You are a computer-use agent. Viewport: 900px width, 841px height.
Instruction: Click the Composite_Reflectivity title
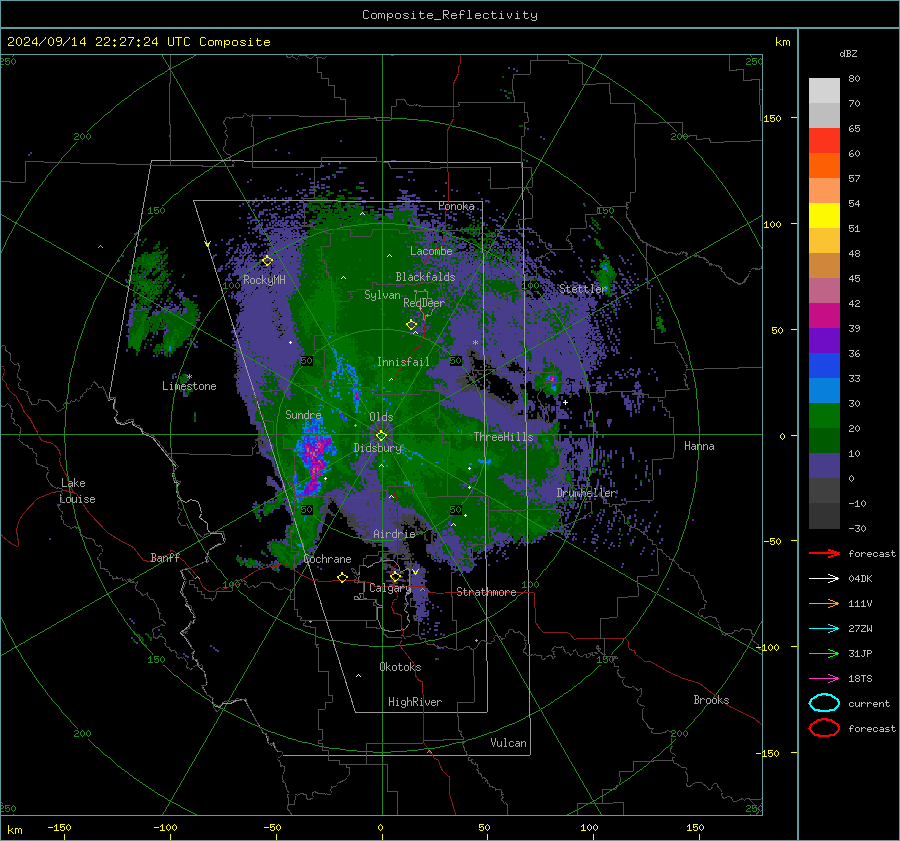click(450, 15)
